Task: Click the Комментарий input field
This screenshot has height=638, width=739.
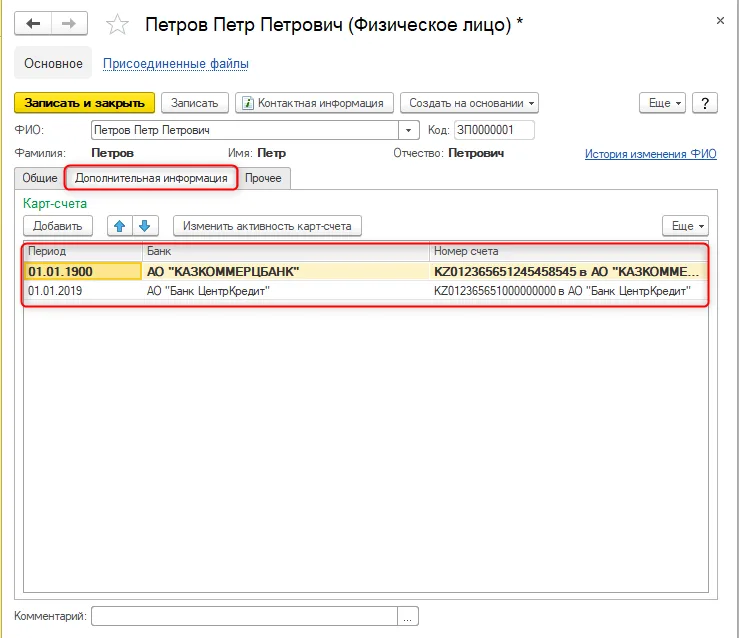Action: [245, 616]
